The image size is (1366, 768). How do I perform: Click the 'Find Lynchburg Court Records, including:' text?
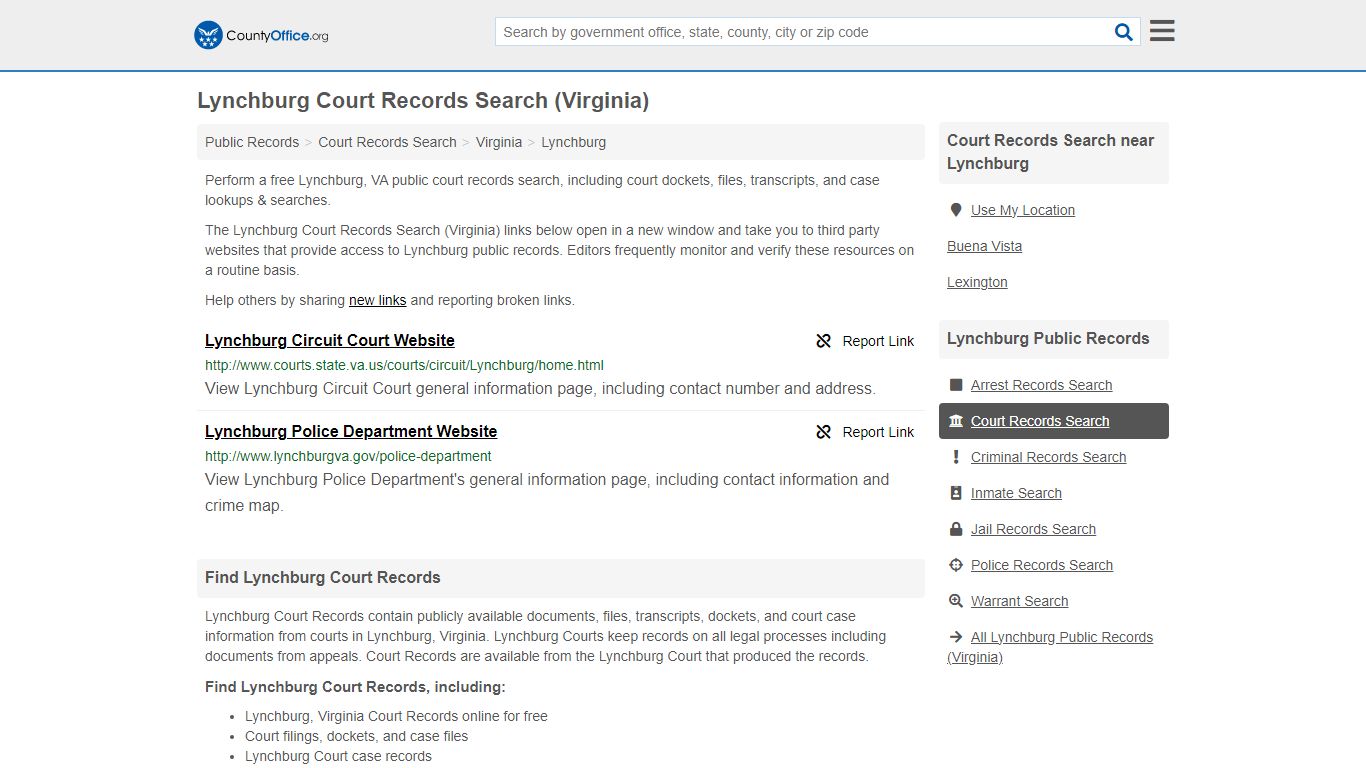coord(355,687)
